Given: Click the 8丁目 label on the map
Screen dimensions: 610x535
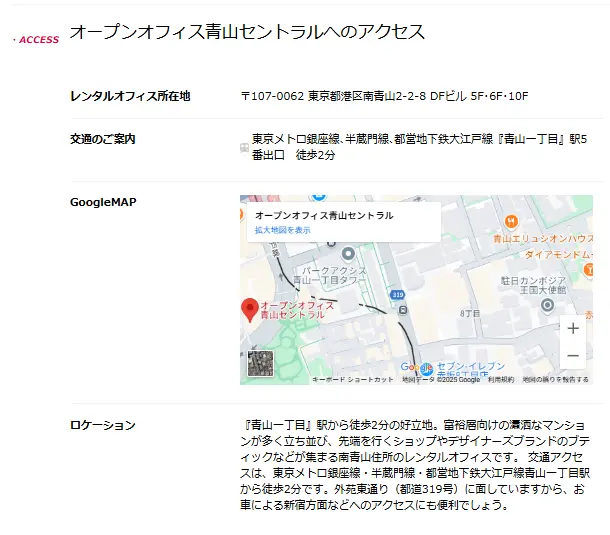Looking at the screenshot, I should 470,313.
